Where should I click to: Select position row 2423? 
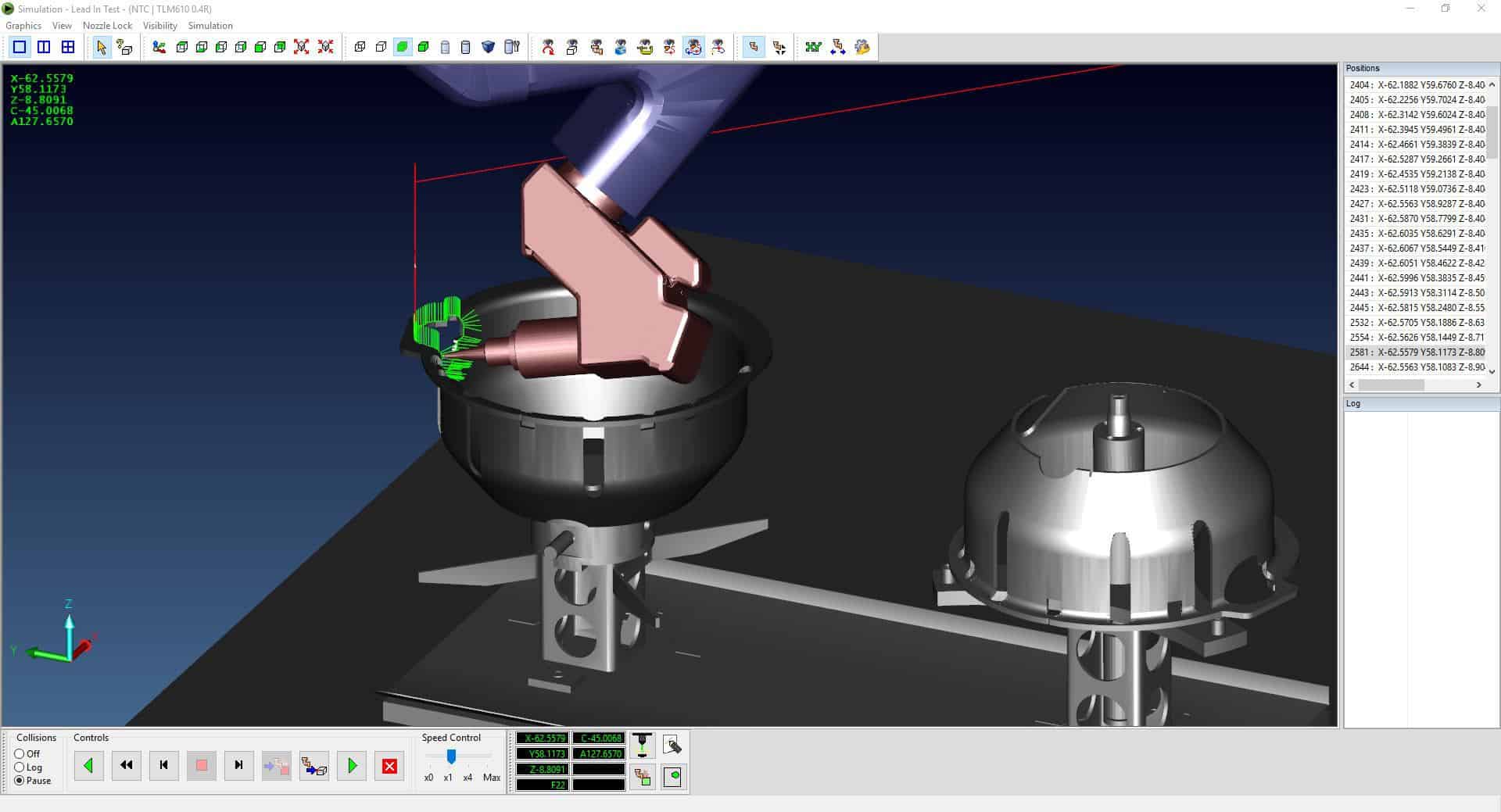(x=1416, y=188)
